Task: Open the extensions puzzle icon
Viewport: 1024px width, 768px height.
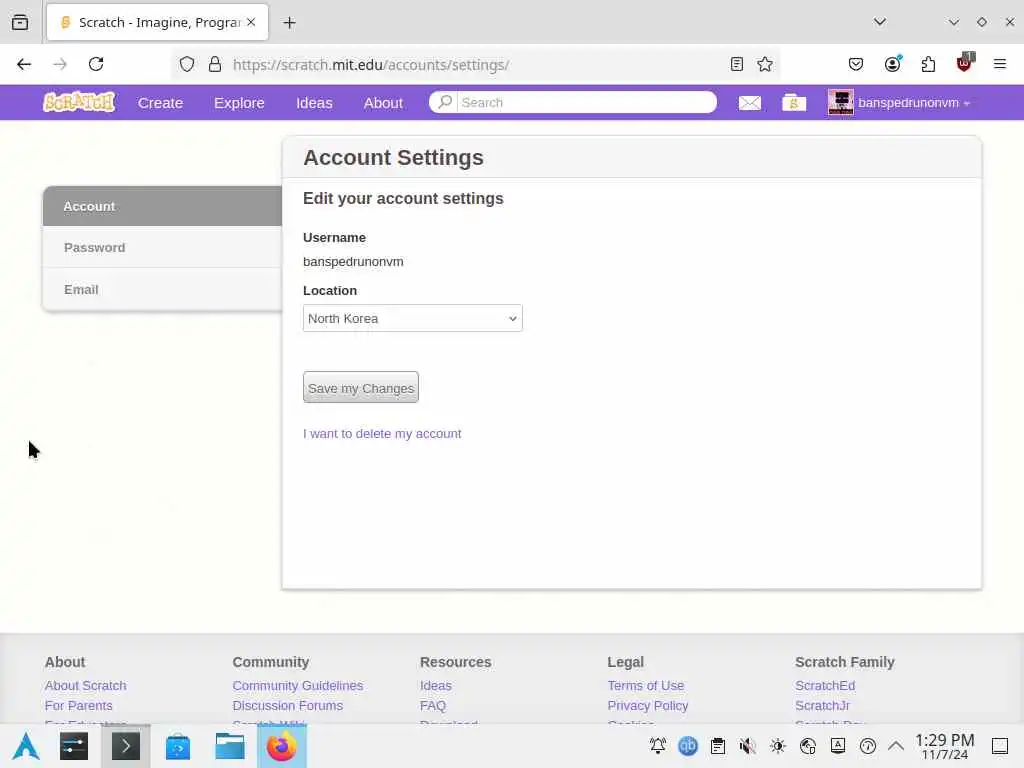Action: click(x=928, y=64)
